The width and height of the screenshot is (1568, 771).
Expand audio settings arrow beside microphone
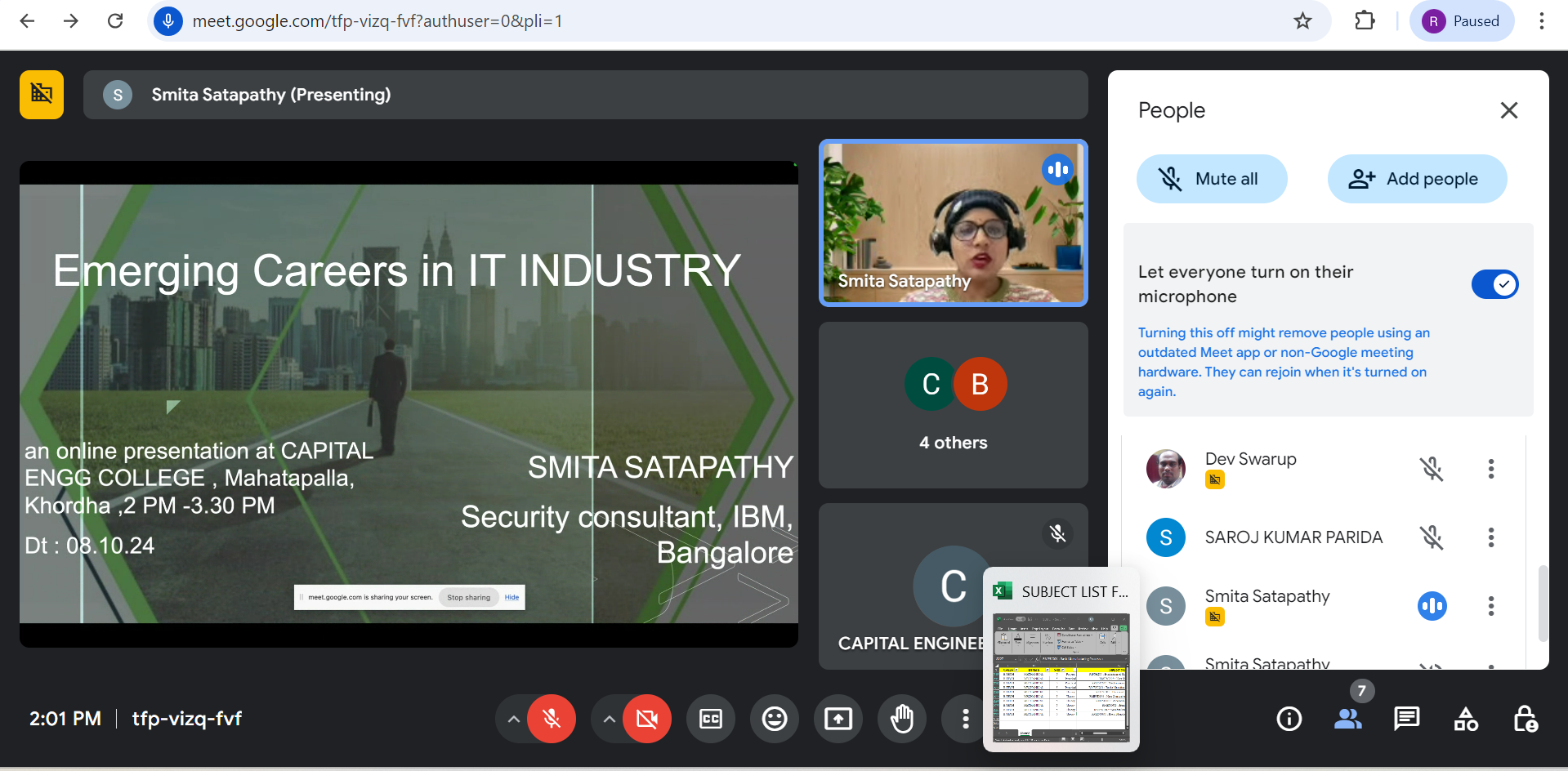tap(513, 719)
